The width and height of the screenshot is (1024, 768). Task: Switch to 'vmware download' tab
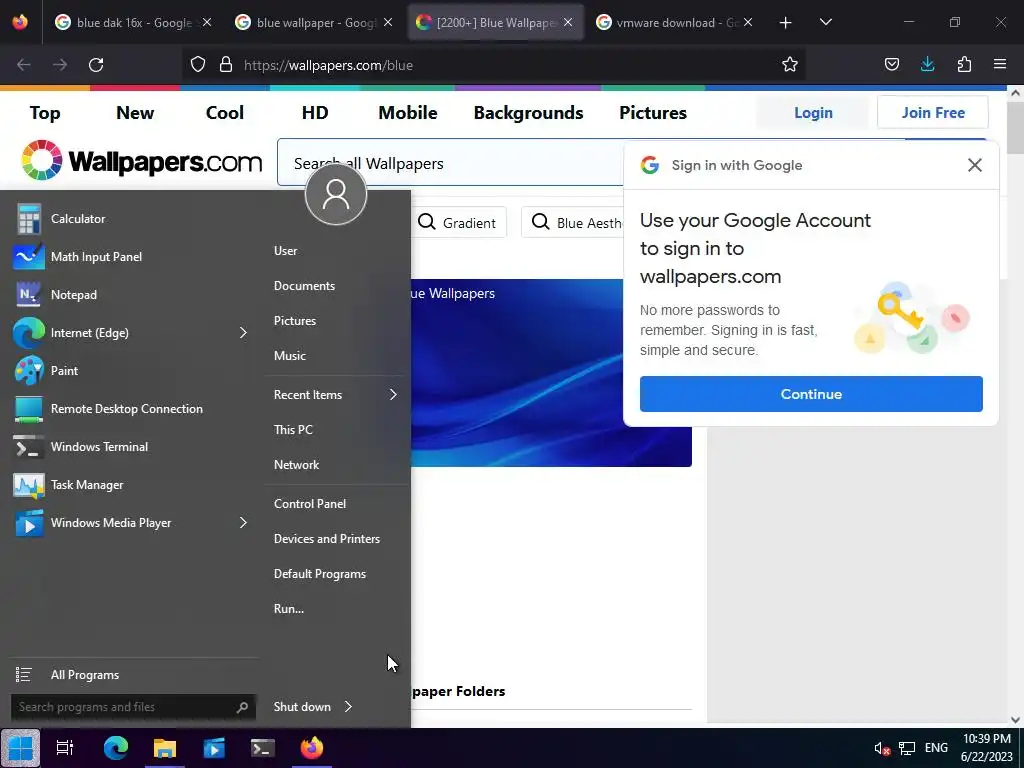pyautogui.click(x=675, y=22)
